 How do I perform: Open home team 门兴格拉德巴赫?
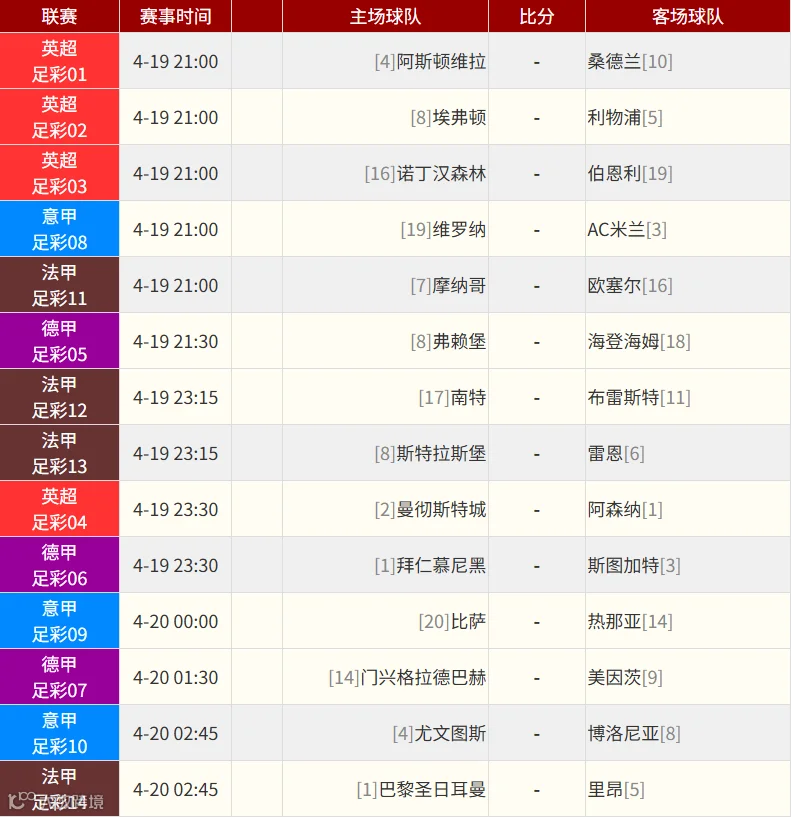pyautogui.click(x=423, y=677)
